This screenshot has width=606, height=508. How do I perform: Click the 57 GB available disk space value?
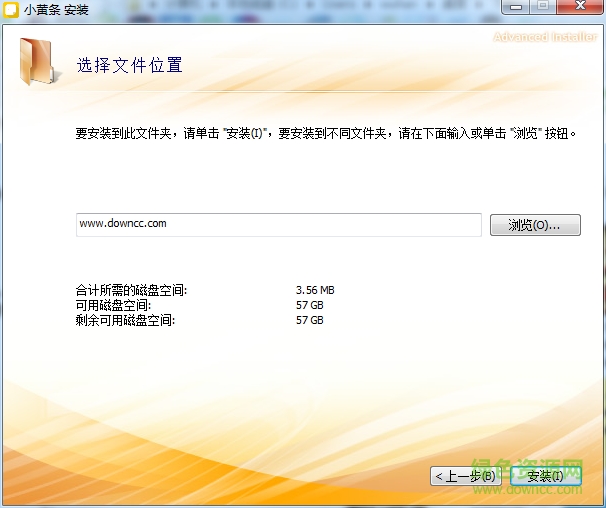click(x=310, y=305)
